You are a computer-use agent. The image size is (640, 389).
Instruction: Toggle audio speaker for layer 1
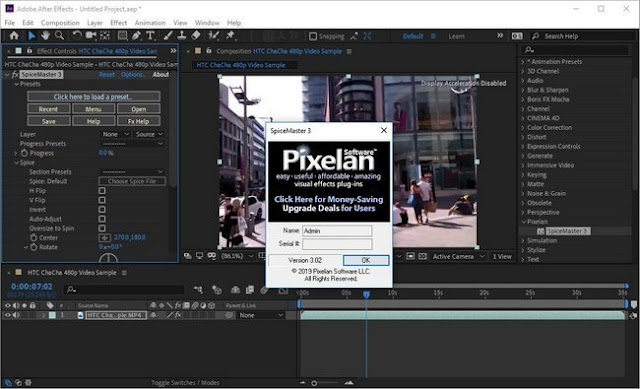point(16,315)
